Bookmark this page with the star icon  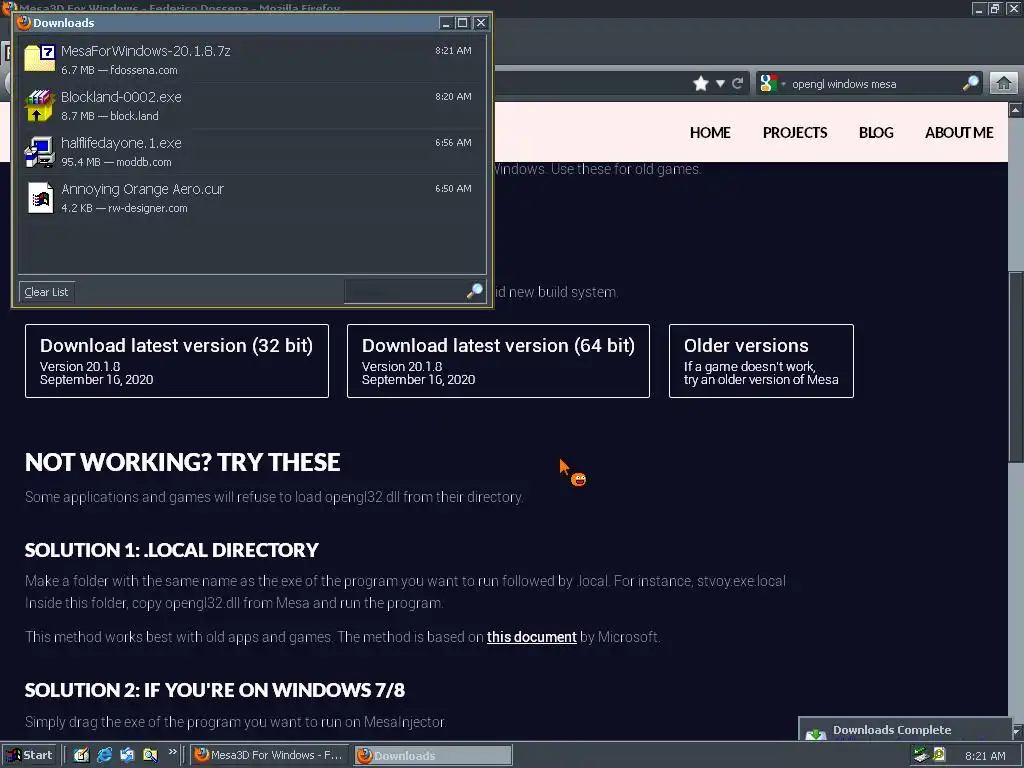point(701,84)
